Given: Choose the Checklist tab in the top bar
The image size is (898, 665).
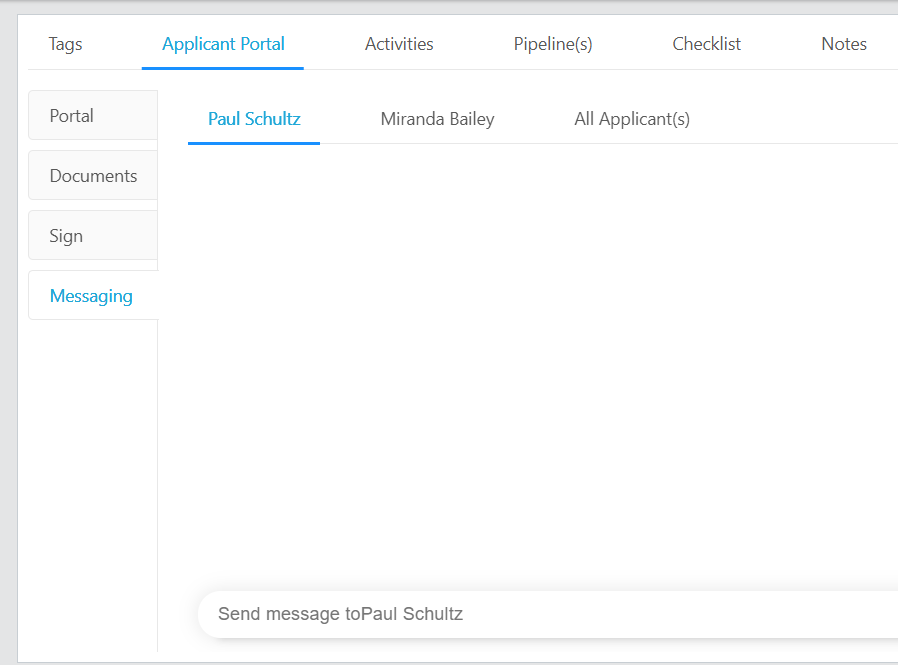Looking at the screenshot, I should pos(706,44).
